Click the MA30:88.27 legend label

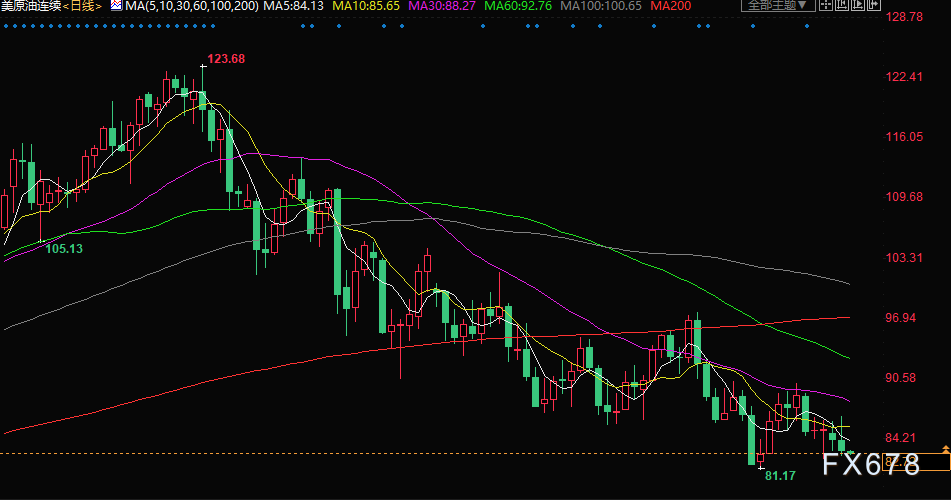(x=442, y=6)
